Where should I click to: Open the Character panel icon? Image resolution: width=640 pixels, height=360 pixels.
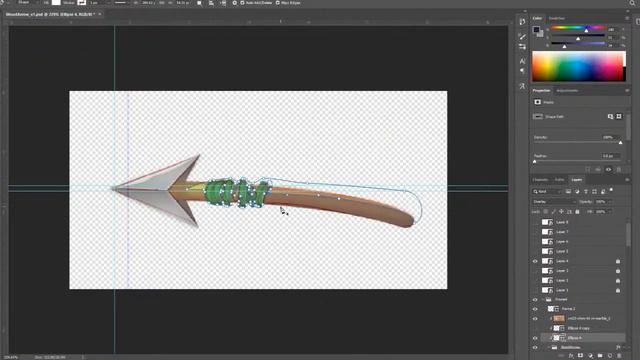[x=522, y=61]
